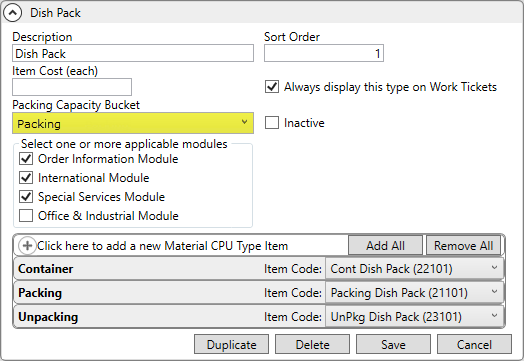Uncheck International Module
This screenshot has width=524, height=361.
[x=26, y=178]
